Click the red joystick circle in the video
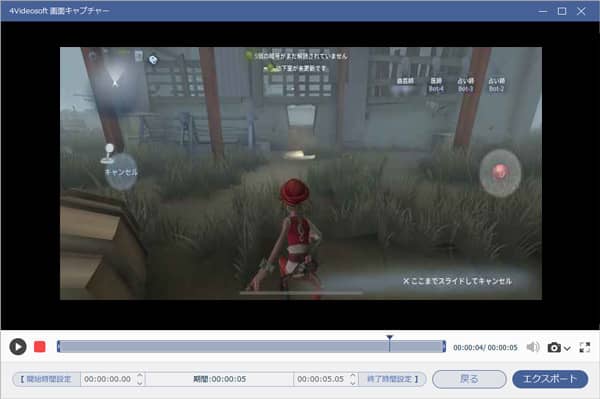The height and width of the screenshot is (399, 600). pos(500,172)
